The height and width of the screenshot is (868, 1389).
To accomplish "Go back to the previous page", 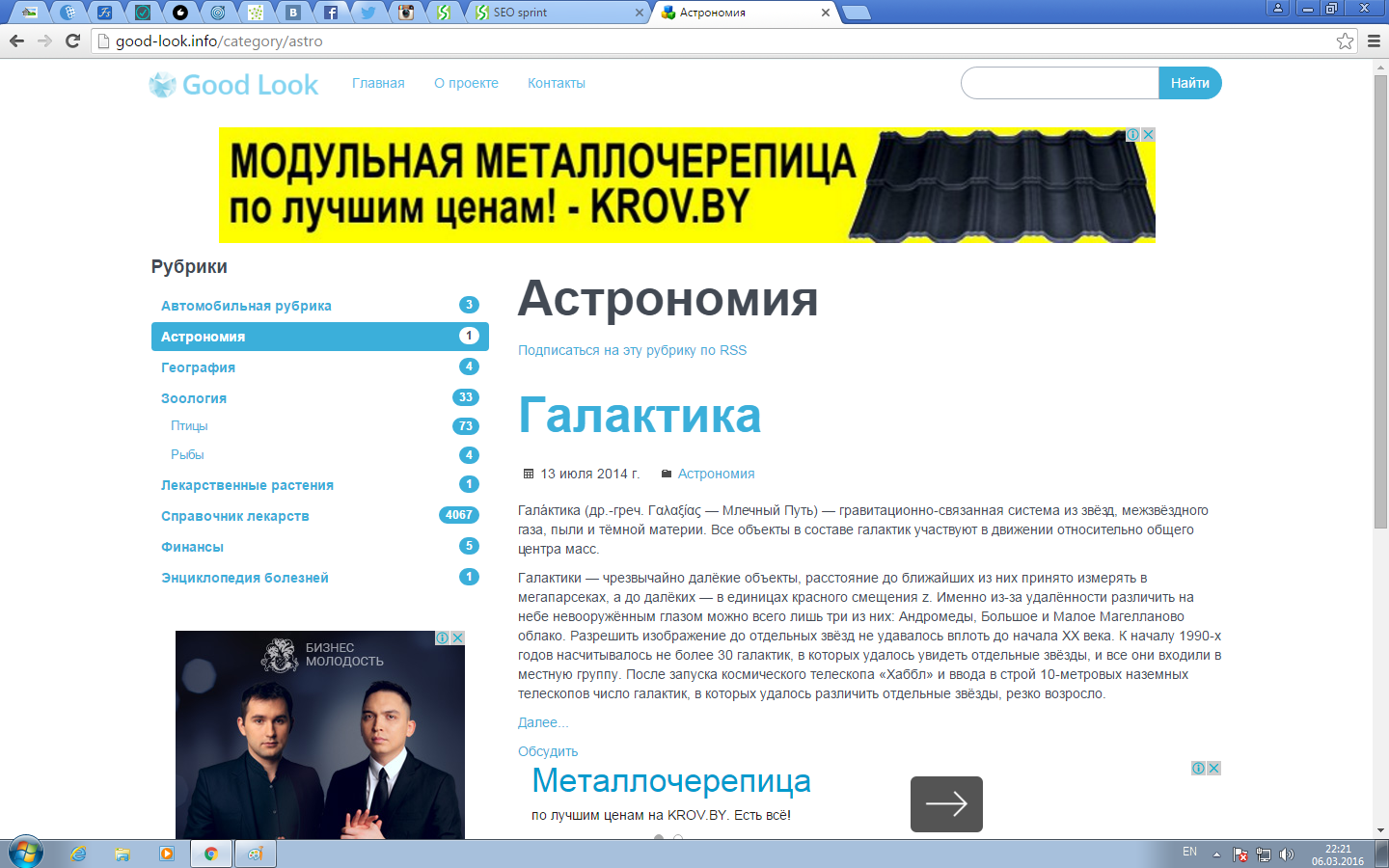I will pos(16,41).
